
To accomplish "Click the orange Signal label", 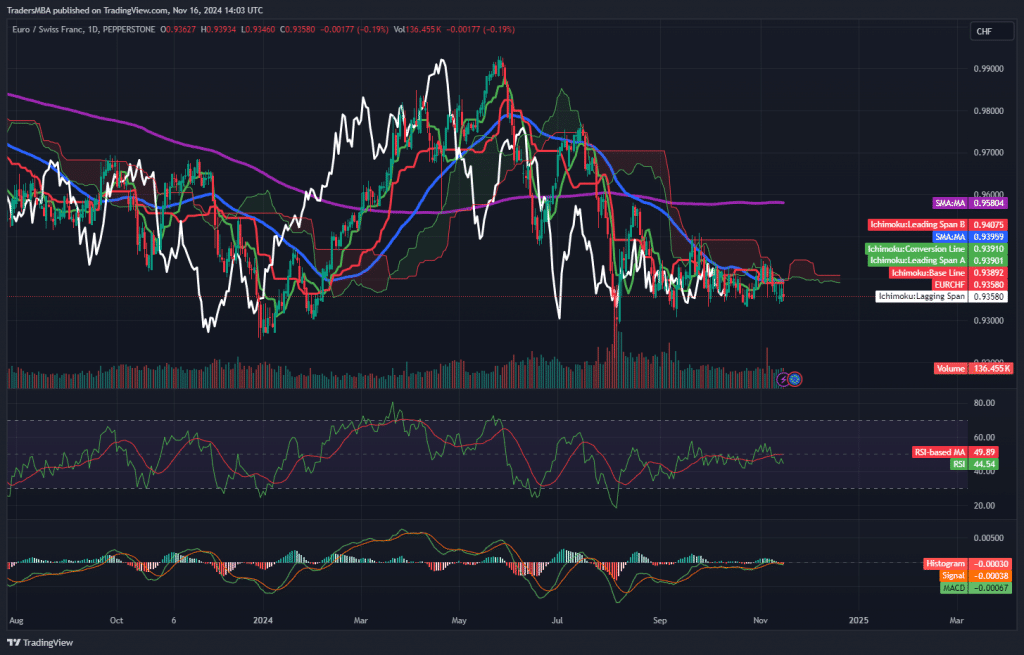I will tap(952, 575).
